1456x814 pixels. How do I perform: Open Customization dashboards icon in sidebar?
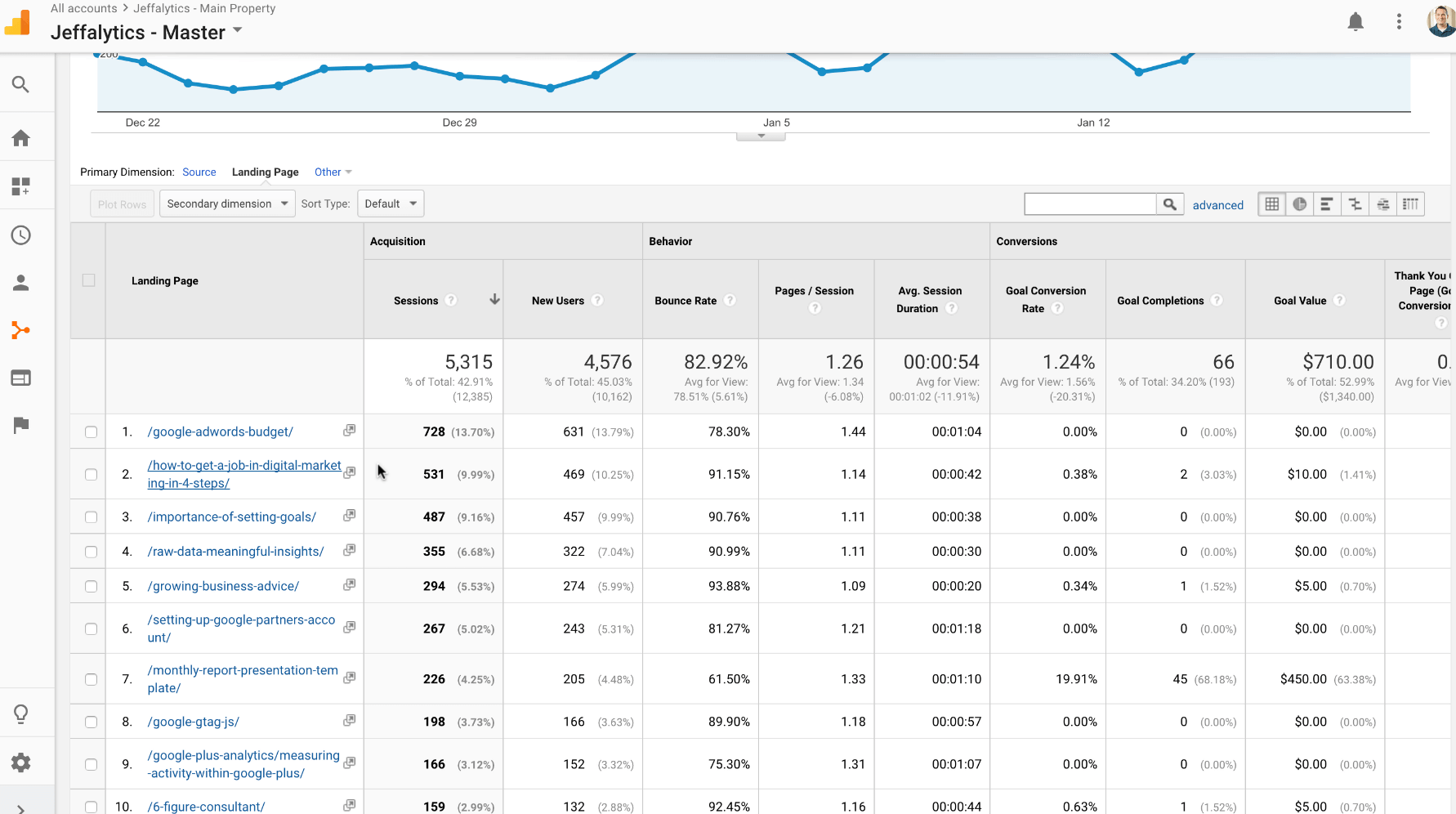(x=20, y=186)
